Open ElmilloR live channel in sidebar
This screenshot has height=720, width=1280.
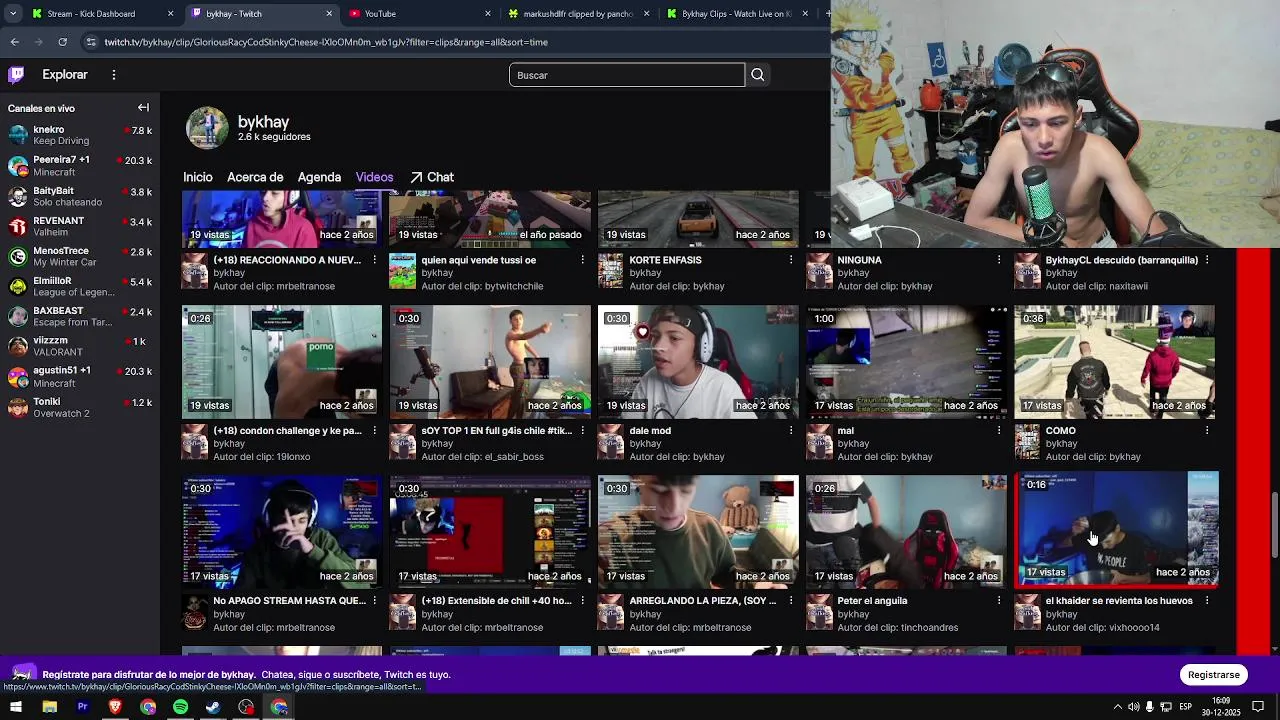(80, 287)
